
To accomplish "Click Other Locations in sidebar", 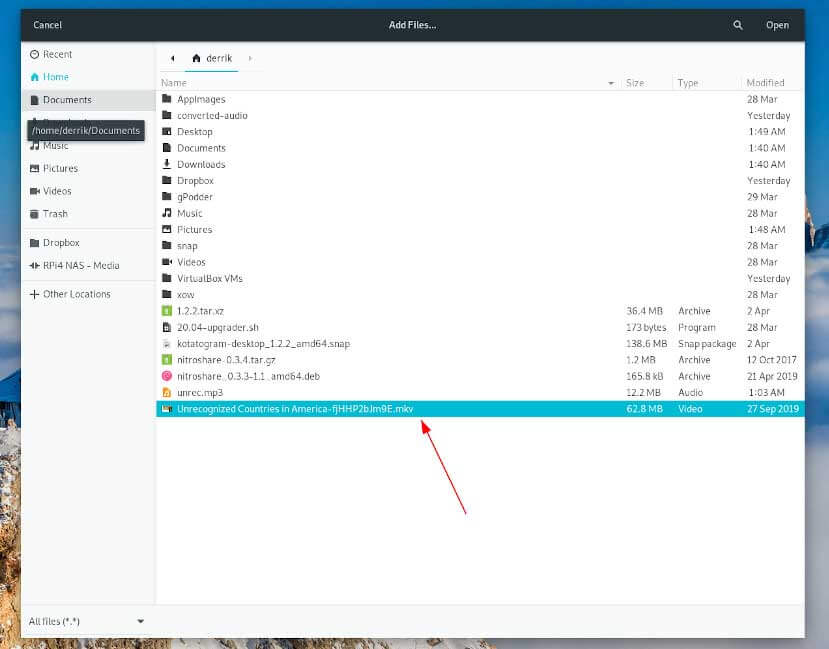I will (88, 294).
